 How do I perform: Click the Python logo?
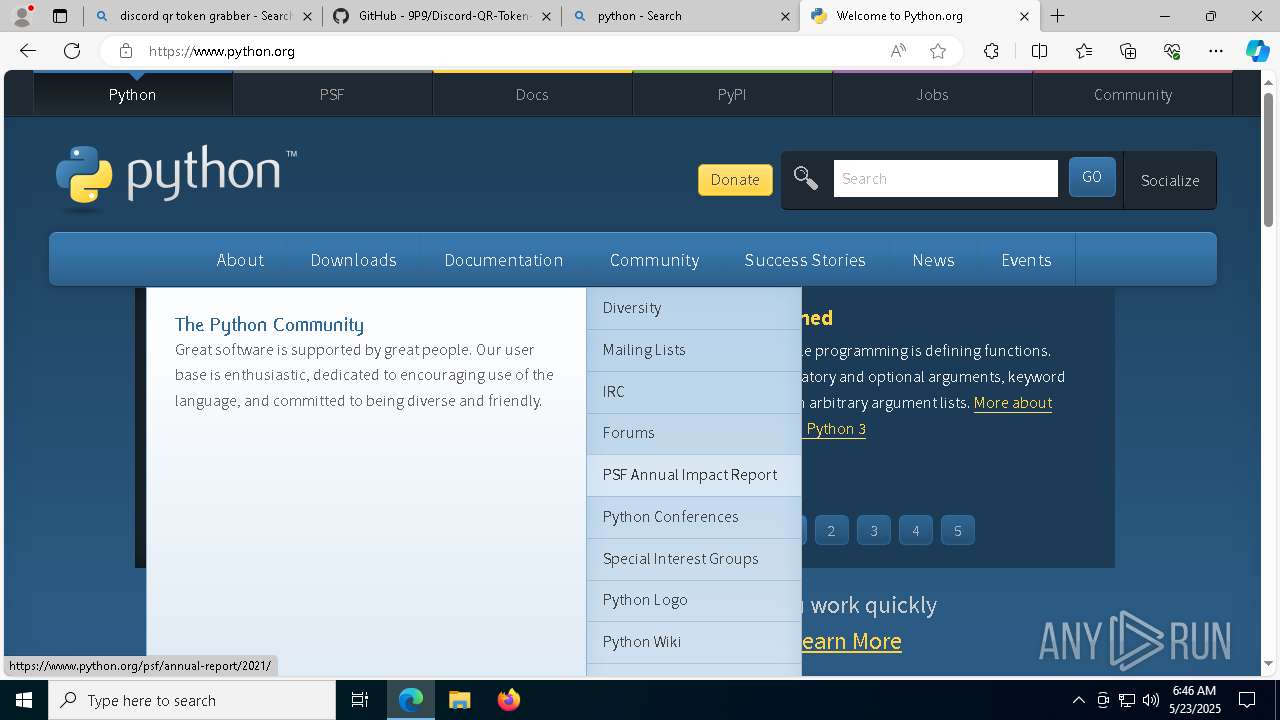176,180
